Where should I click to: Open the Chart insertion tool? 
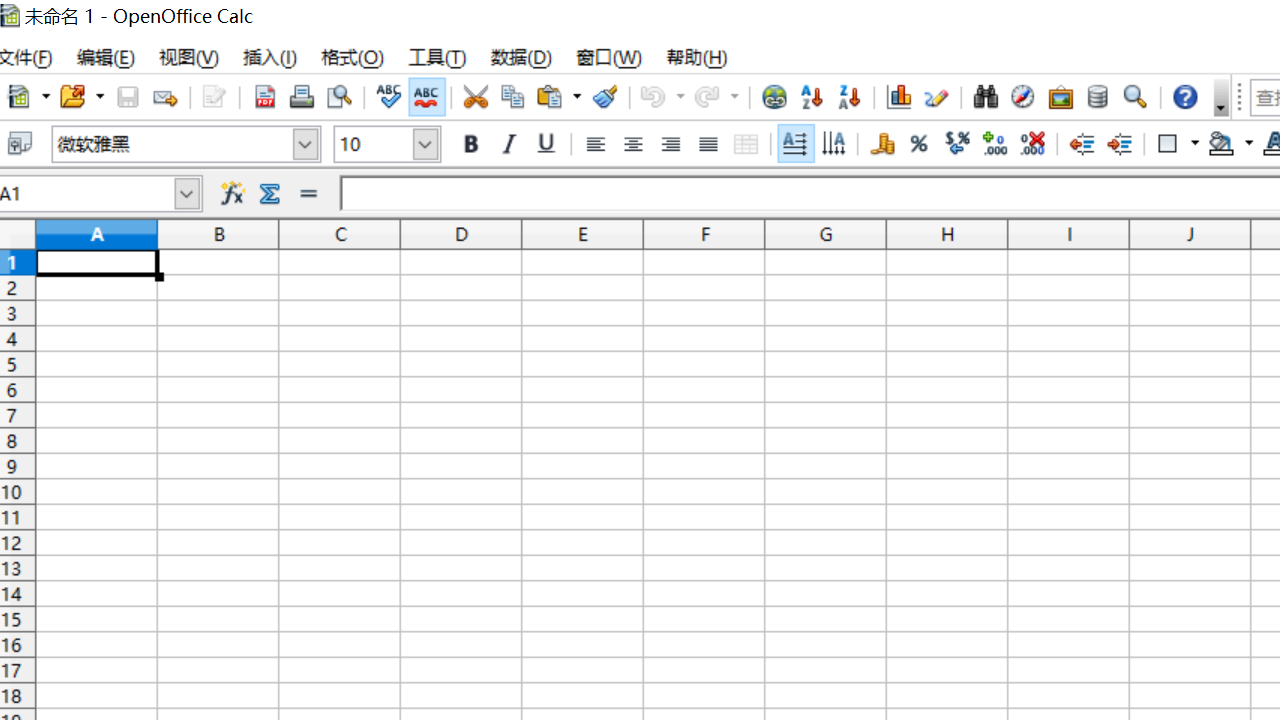(x=899, y=97)
